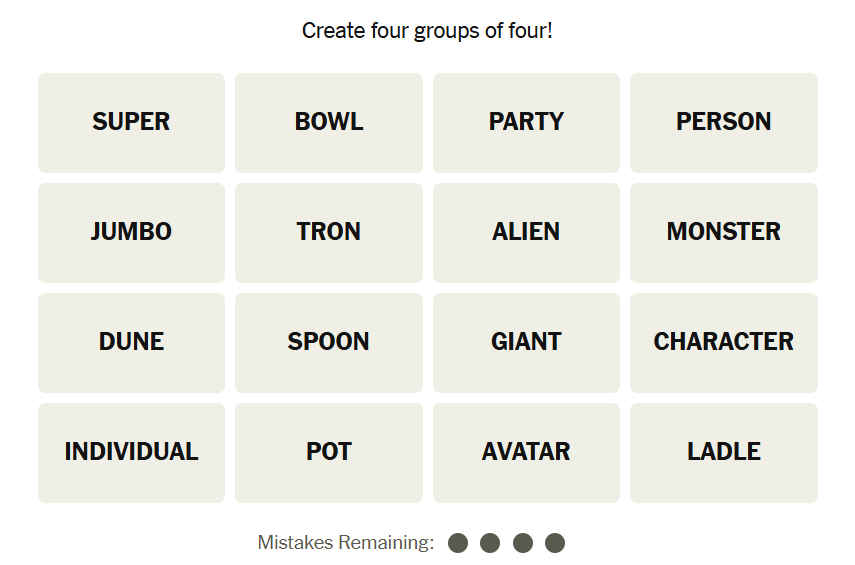Pick the INDIVIDUAL word tile

pyautogui.click(x=131, y=452)
